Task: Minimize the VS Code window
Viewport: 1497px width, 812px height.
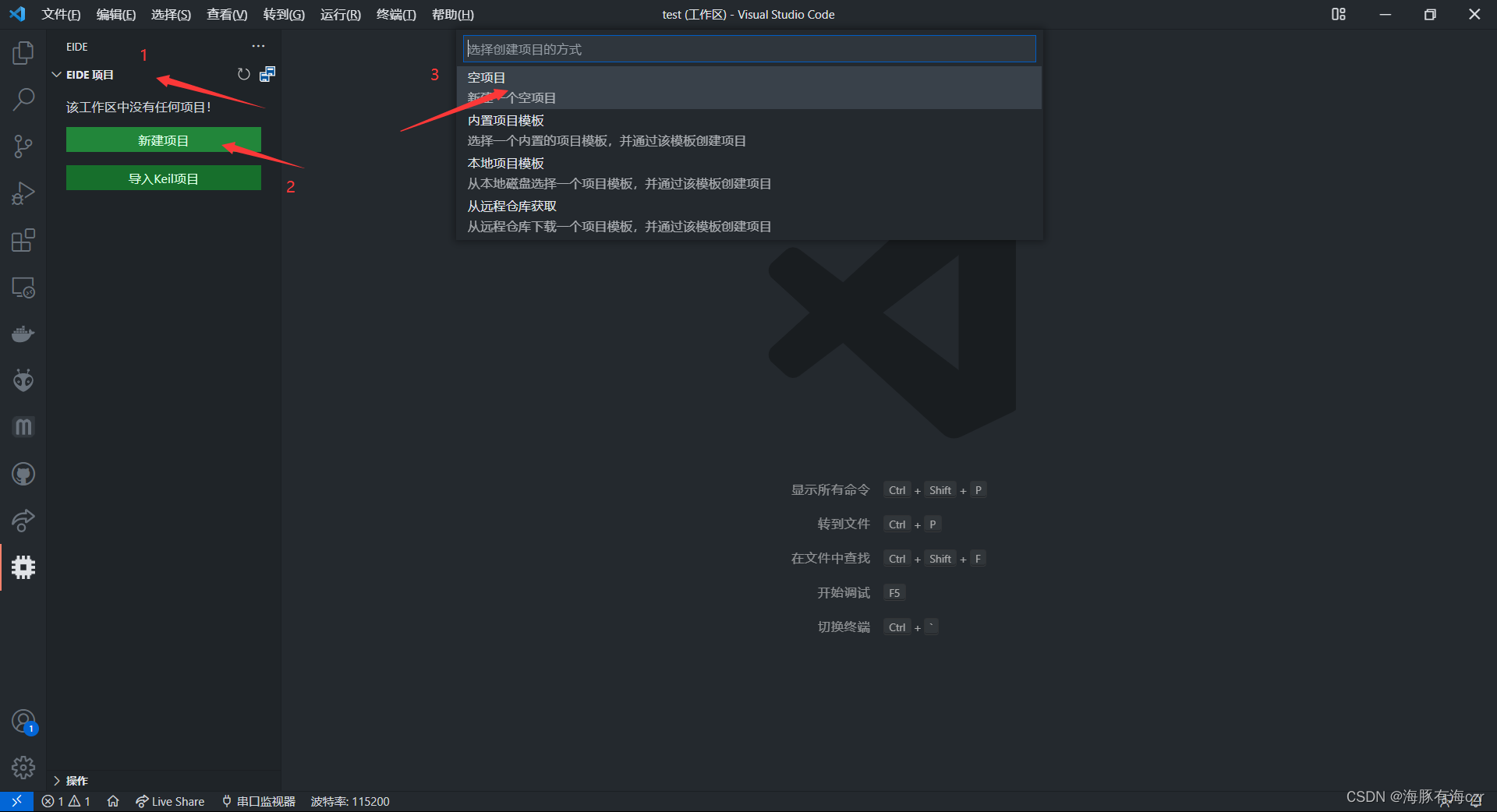Action: coord(1386,14)
